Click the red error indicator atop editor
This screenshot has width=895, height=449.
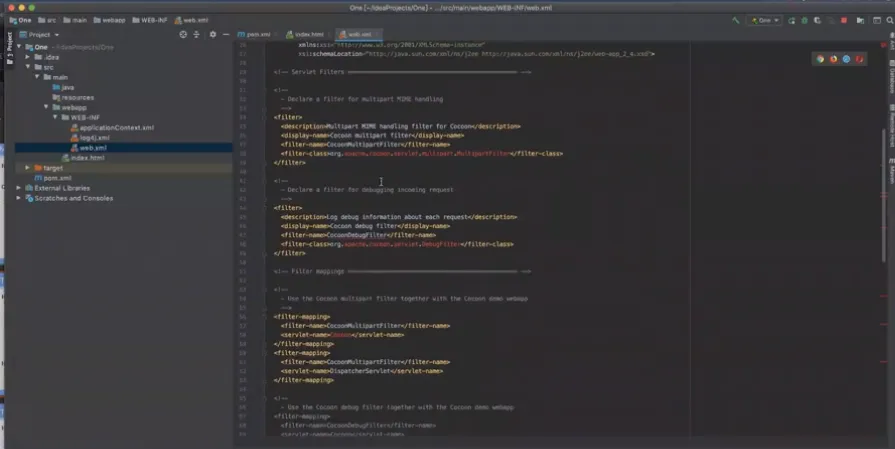pos(884,45)
